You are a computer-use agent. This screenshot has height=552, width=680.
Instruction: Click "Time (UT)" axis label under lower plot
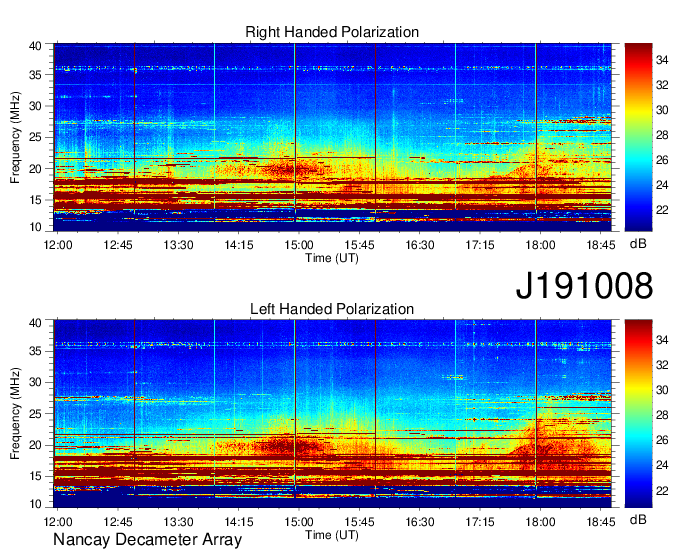tap(332, 535)
